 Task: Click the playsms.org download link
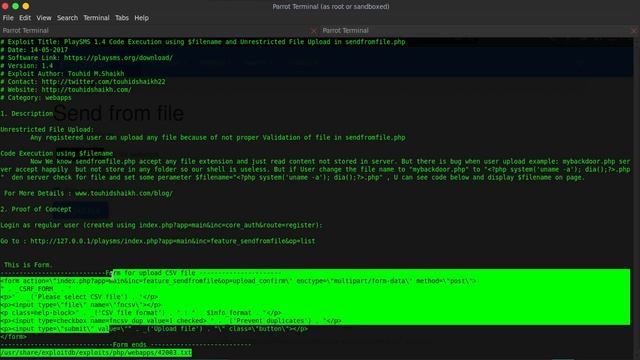coord(118,58)
